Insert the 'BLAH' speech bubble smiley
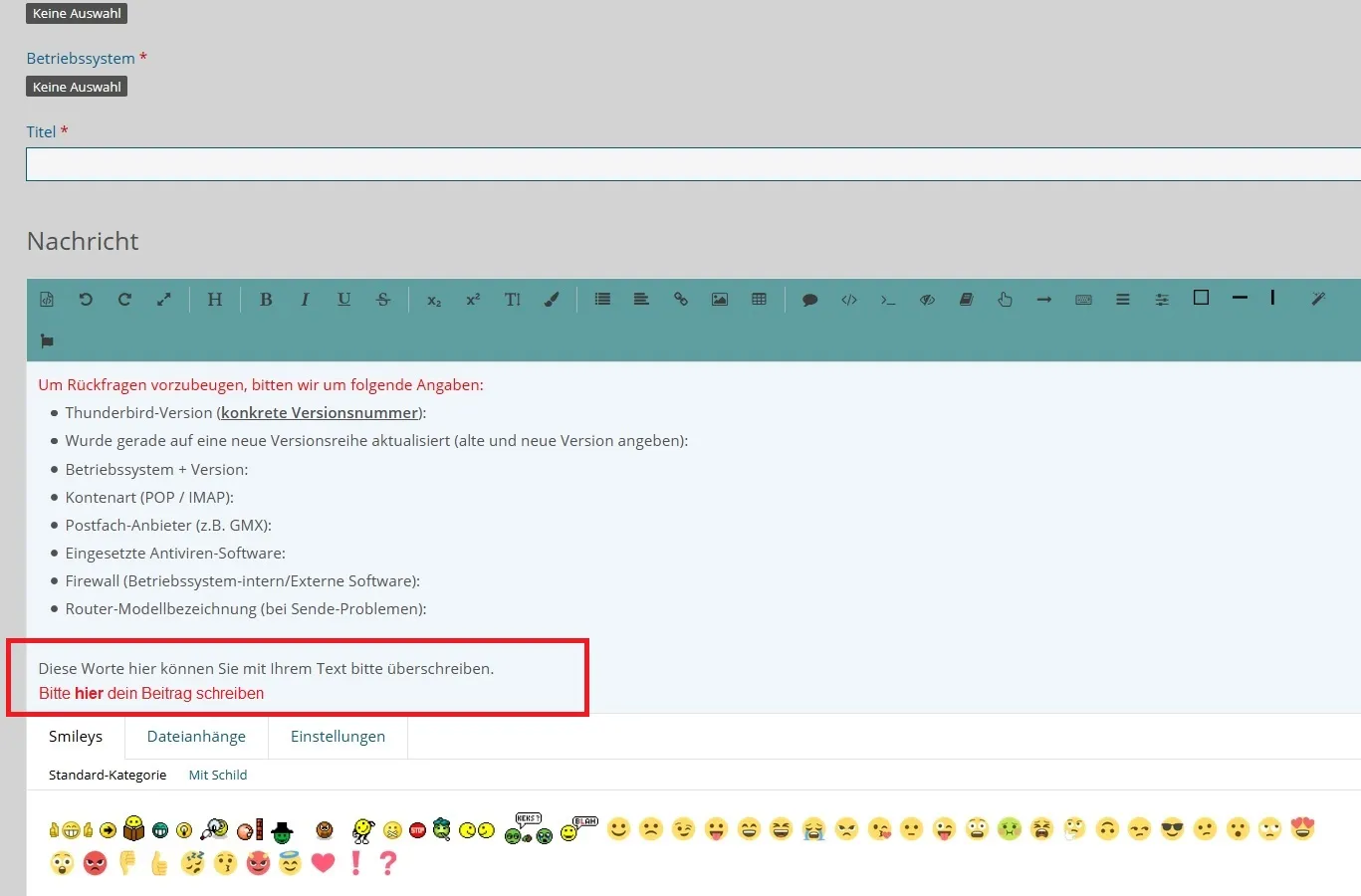Viewport: 1361px width, 896px height. click(x=578, y=828)
